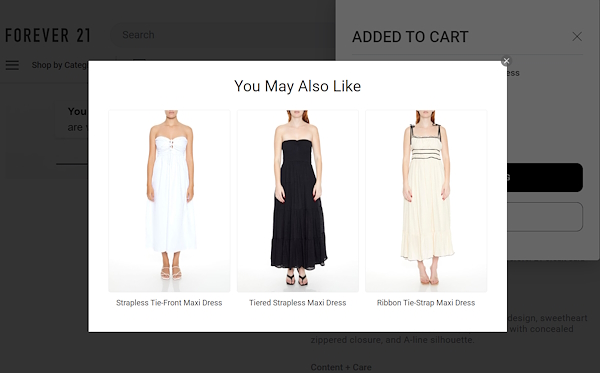Screen dimensions: 600x373
Task: Close the Added to Cart panel
Action: (x=577, y=37)
